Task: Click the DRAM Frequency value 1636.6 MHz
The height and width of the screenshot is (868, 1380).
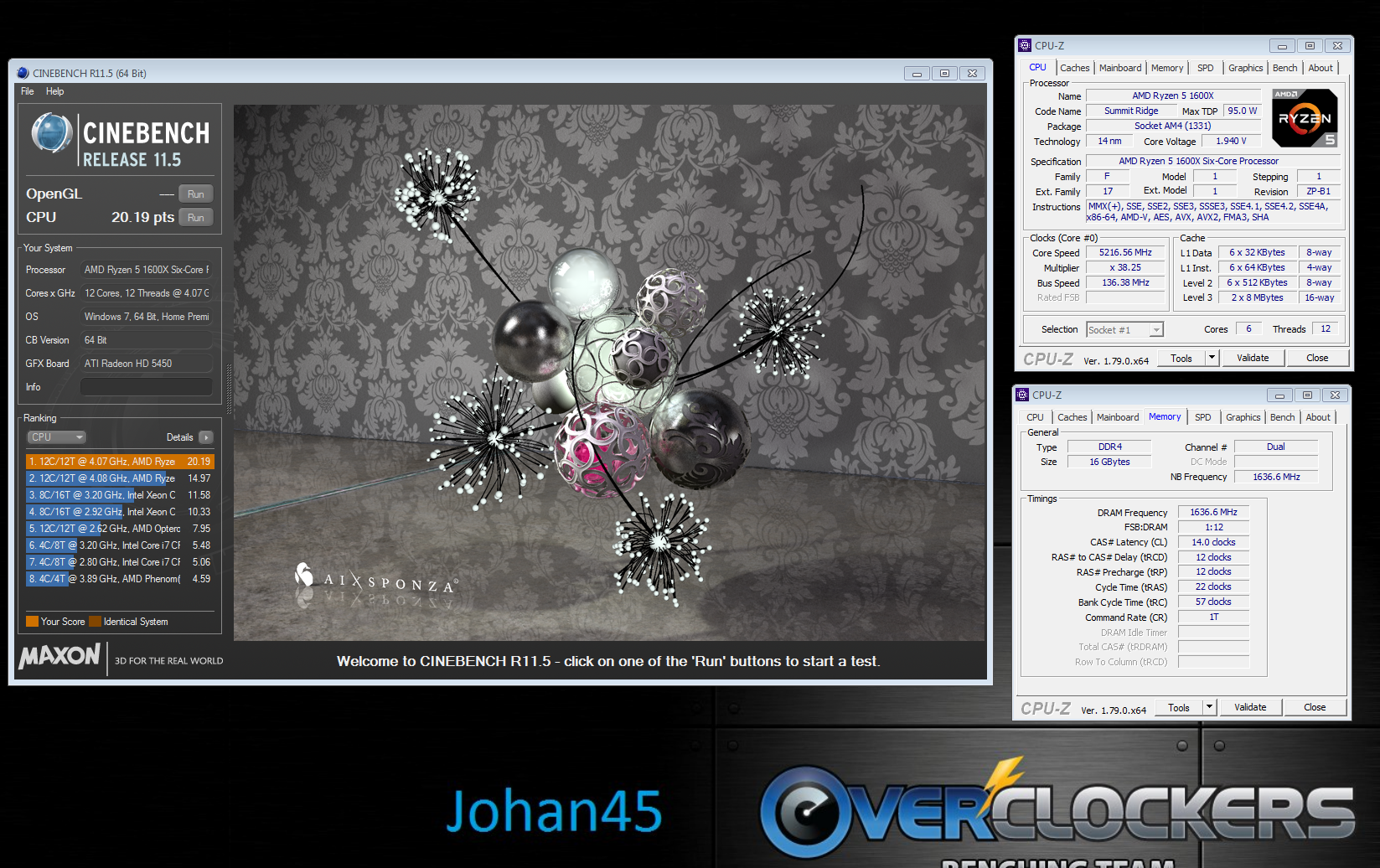Action: tap(1213, 512)
